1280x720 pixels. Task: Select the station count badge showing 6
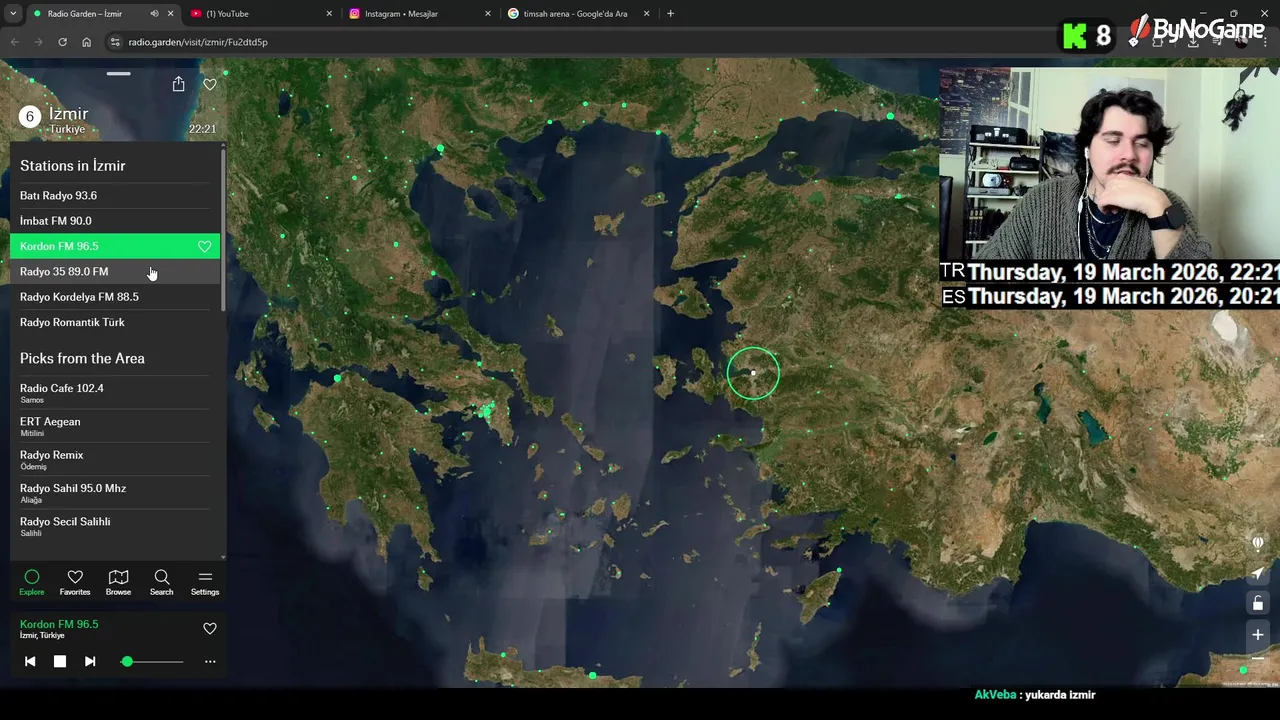[x=30, y=117]
